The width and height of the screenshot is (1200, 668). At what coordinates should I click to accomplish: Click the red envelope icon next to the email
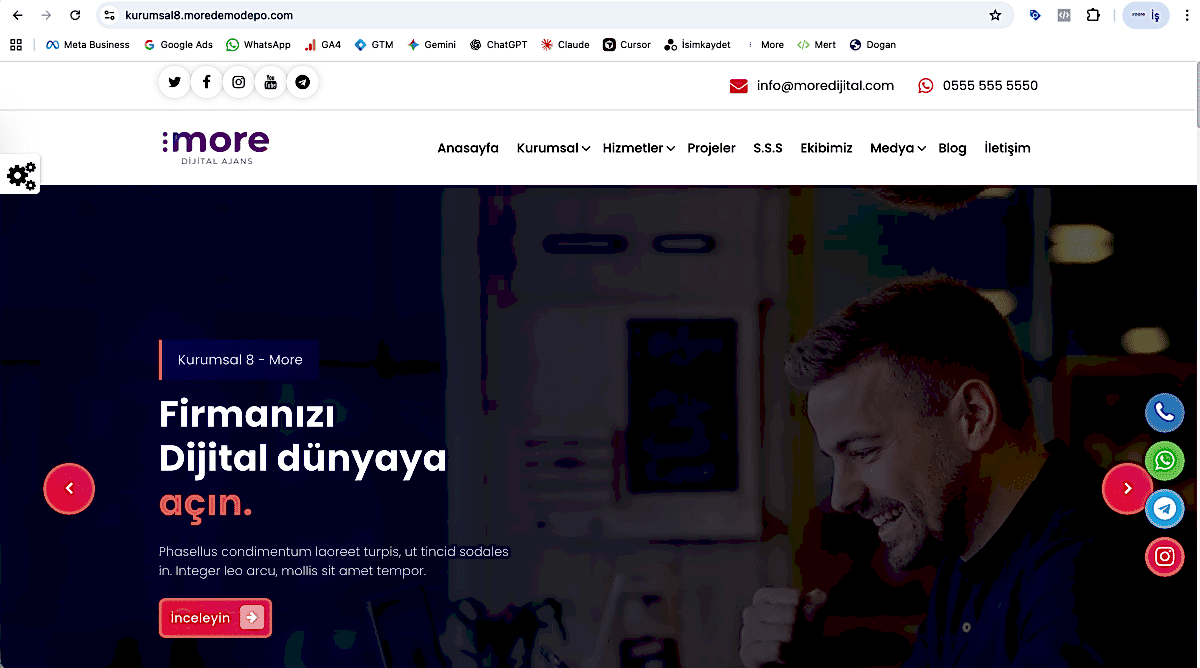(738, 85)
